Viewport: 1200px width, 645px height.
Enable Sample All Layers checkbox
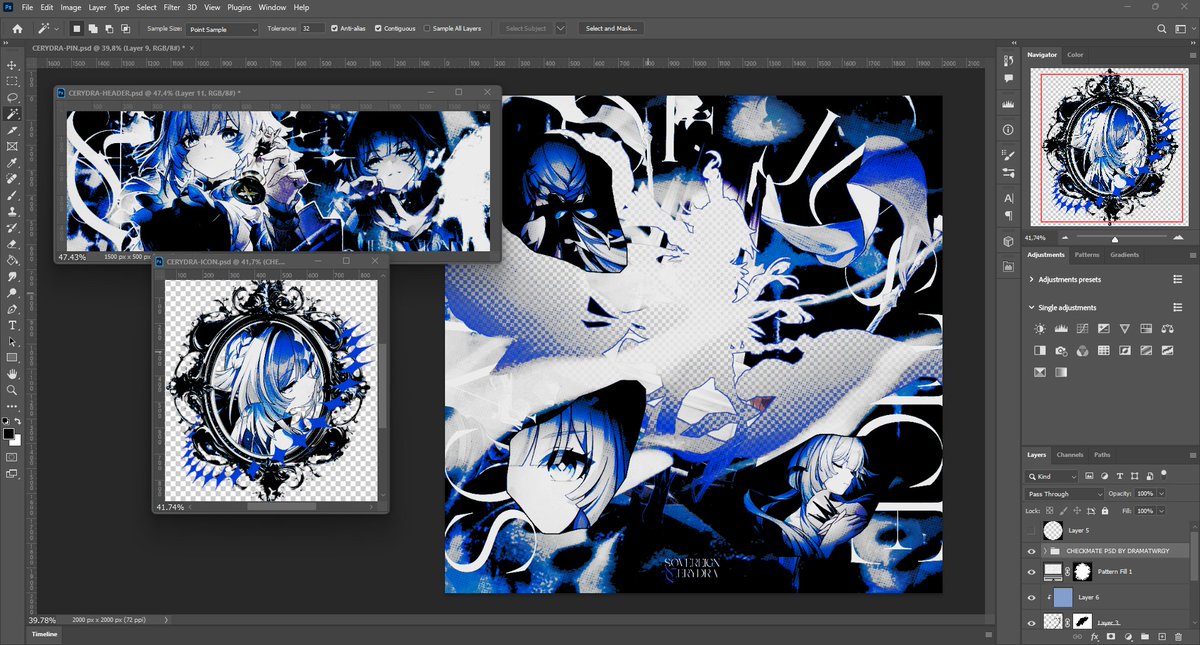[427, 28]
